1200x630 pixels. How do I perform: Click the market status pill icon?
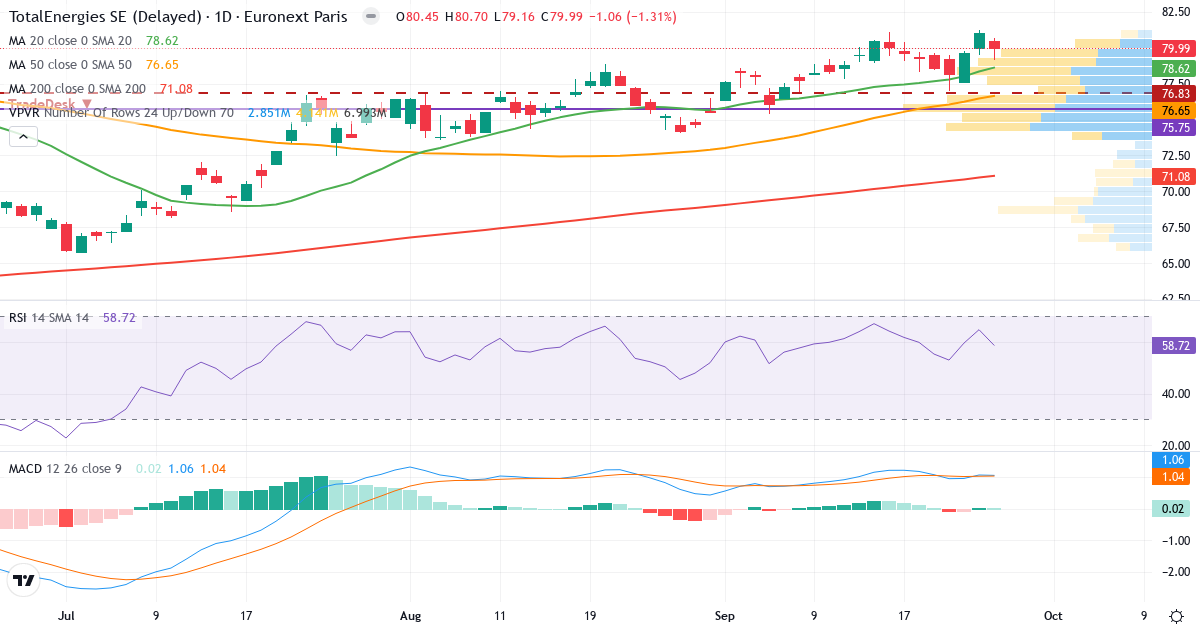point(371,17)
